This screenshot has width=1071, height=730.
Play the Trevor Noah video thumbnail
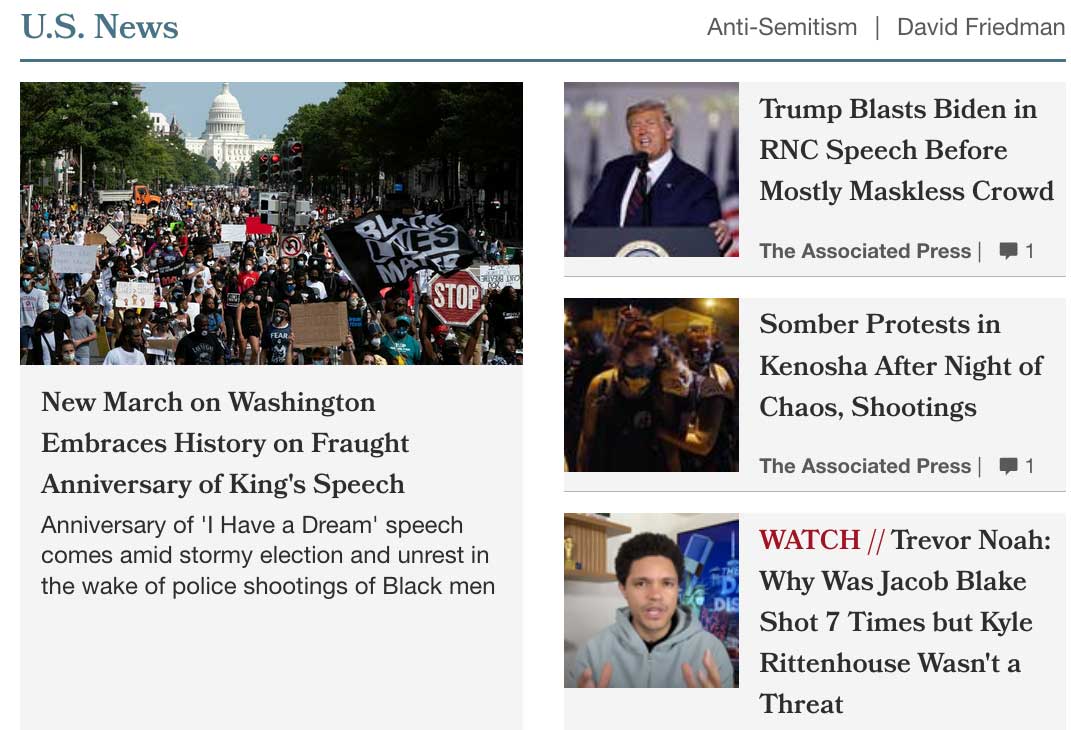(651, 600)
